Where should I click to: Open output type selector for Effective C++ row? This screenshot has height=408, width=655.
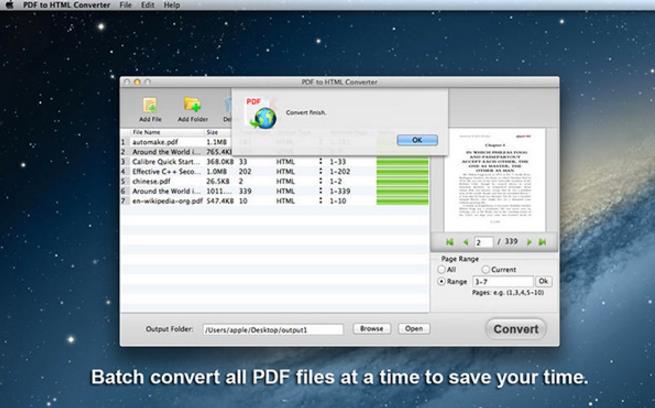pos(320,171)
